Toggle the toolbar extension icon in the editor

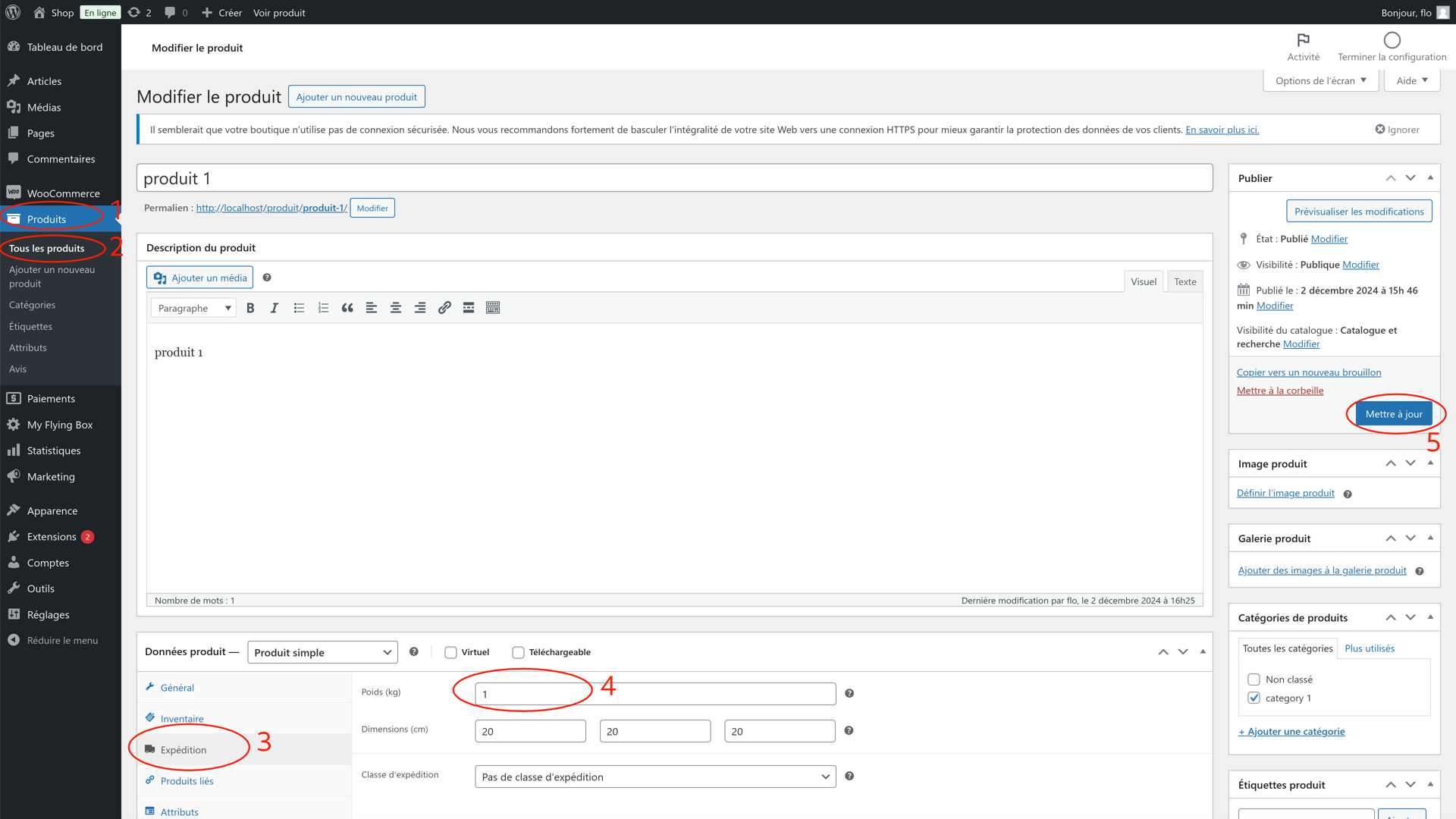point(493,308)
